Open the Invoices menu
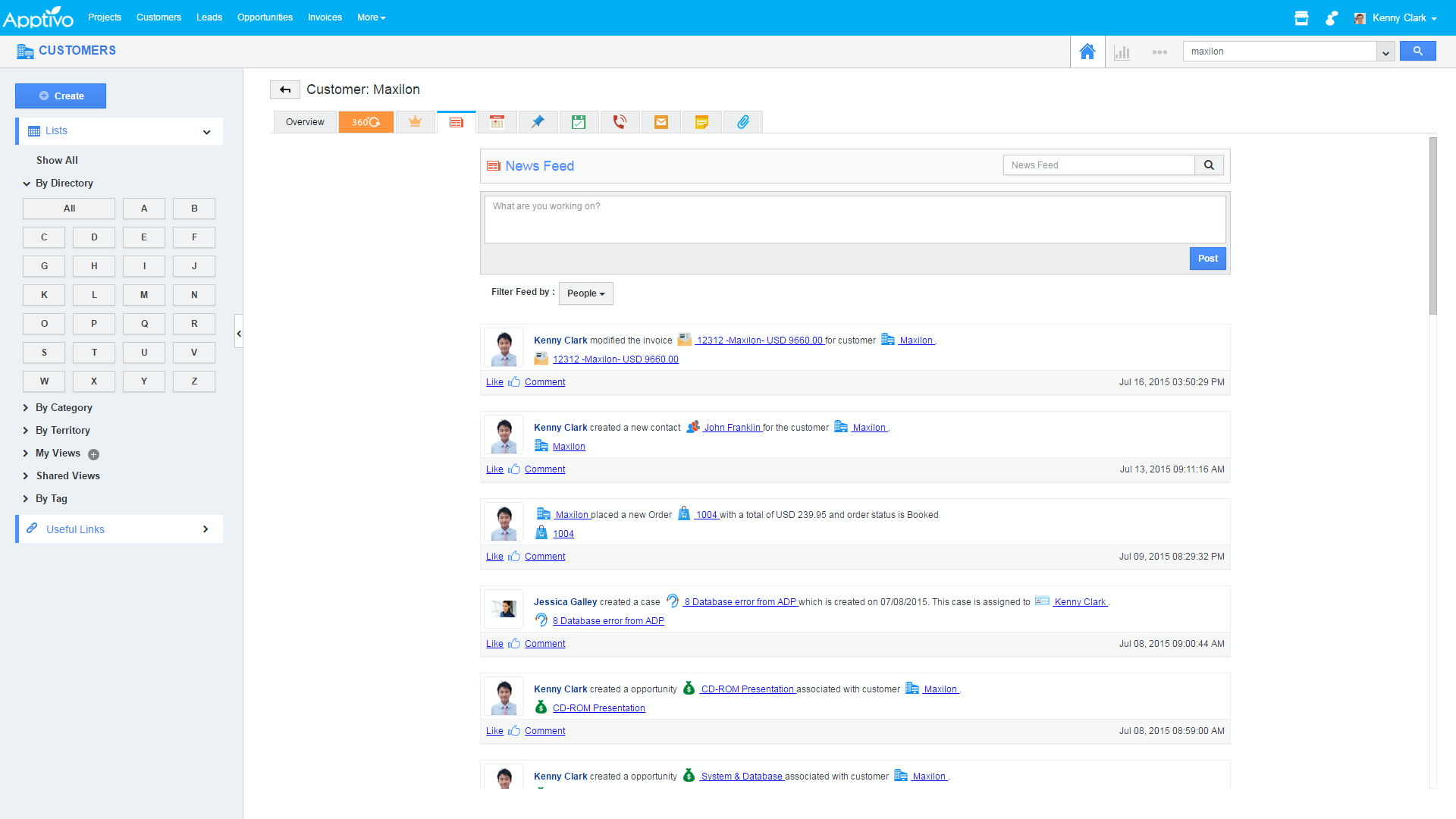Image resolution: width=1456 pixels, height=819 pixels. pyautogui.click(x=325, y=17)
